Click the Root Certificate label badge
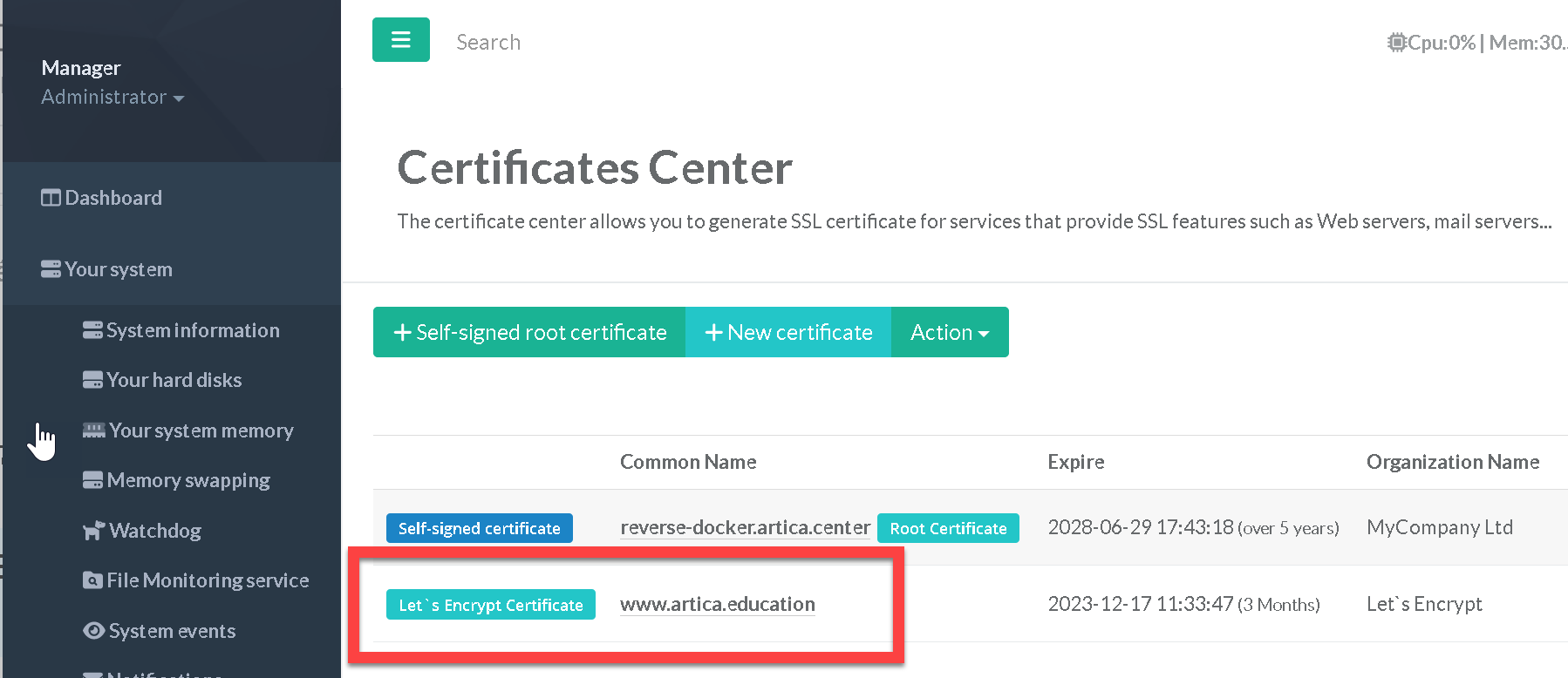This screenshot has height=678, width=1568. click(x=948, y=528)
